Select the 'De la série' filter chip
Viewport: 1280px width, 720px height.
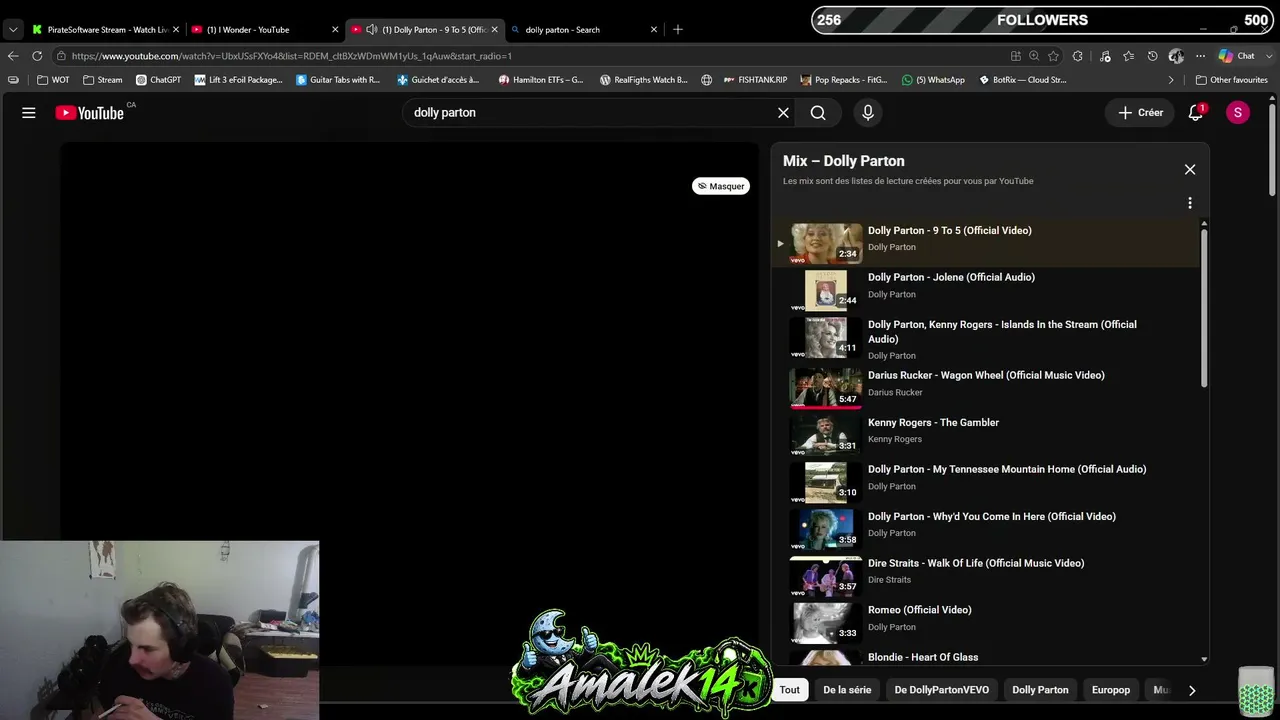tap(847, 690)
